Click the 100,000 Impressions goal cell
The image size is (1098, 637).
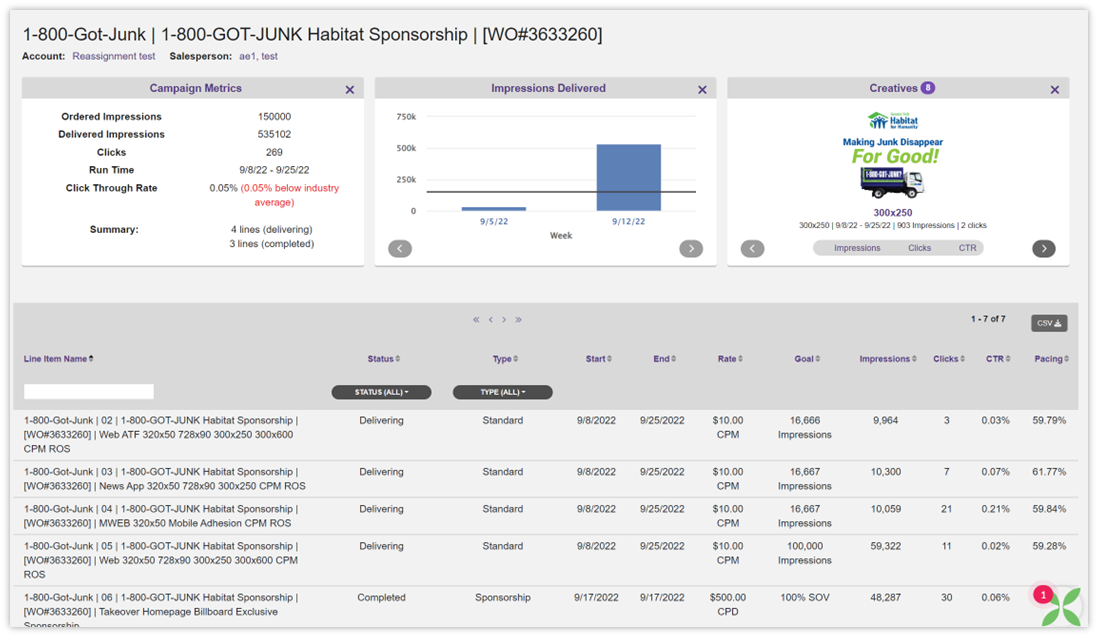[x=805, y=553]
